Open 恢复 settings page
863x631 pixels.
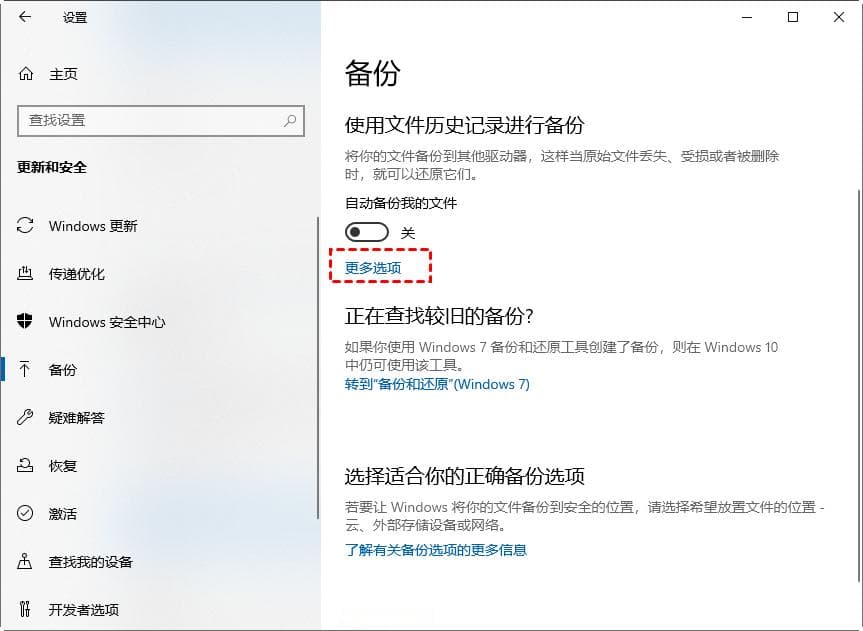coord(63,466)
